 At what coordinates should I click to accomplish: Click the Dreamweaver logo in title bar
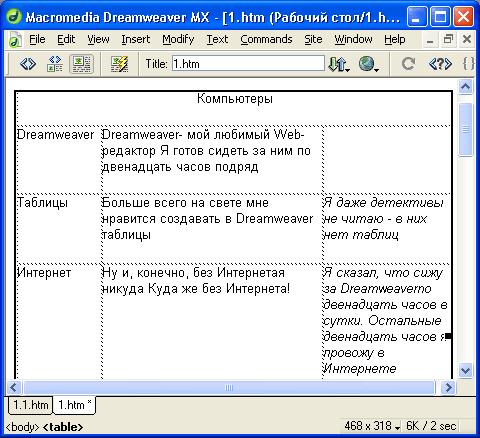tap(14, 16)
